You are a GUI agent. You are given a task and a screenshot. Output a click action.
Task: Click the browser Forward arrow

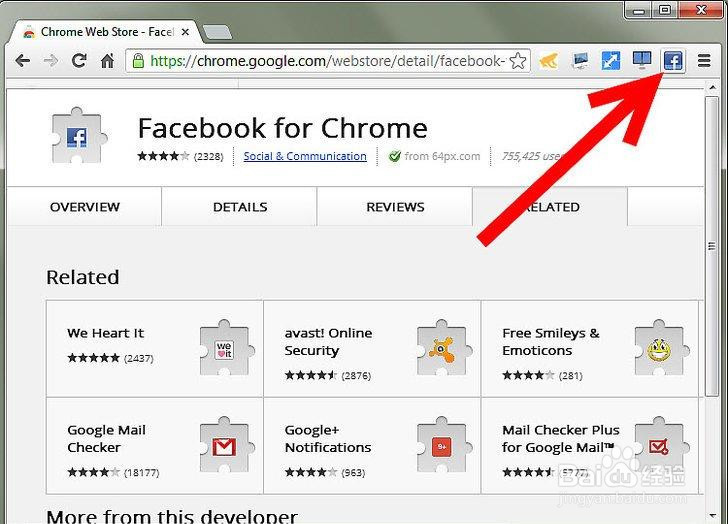(51, 60)
